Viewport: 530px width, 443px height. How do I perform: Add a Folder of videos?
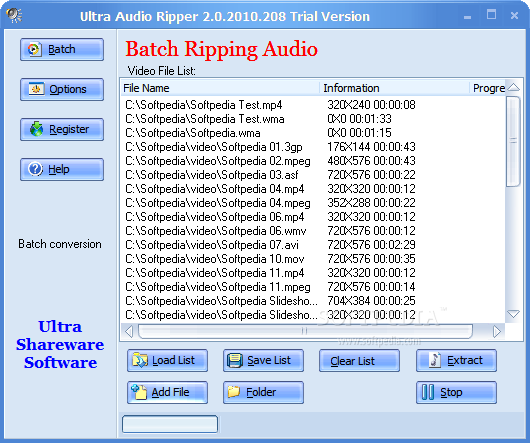263,392
